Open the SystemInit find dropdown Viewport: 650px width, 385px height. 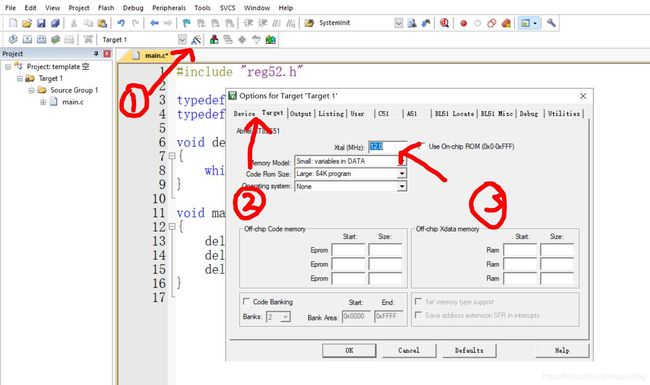pyautogui.click(x=398, y=23)
